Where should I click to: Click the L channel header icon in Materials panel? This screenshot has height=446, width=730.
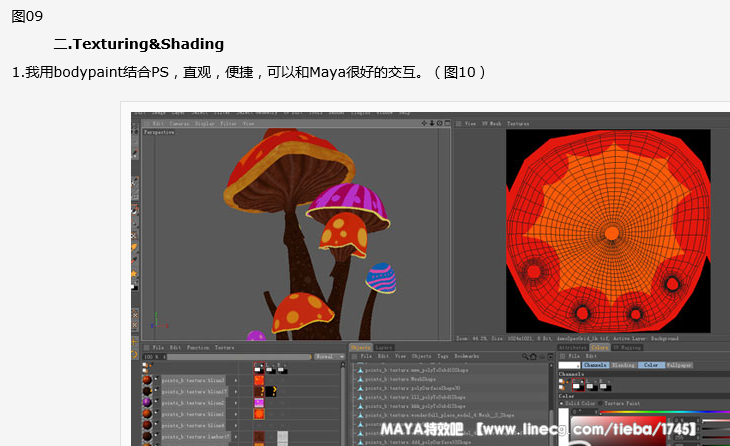point(270,369)
